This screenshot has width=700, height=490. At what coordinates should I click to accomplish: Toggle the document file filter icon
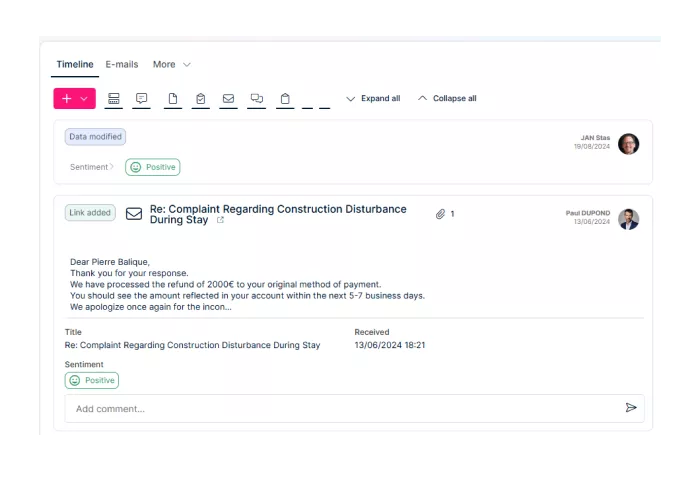[173, 98]
